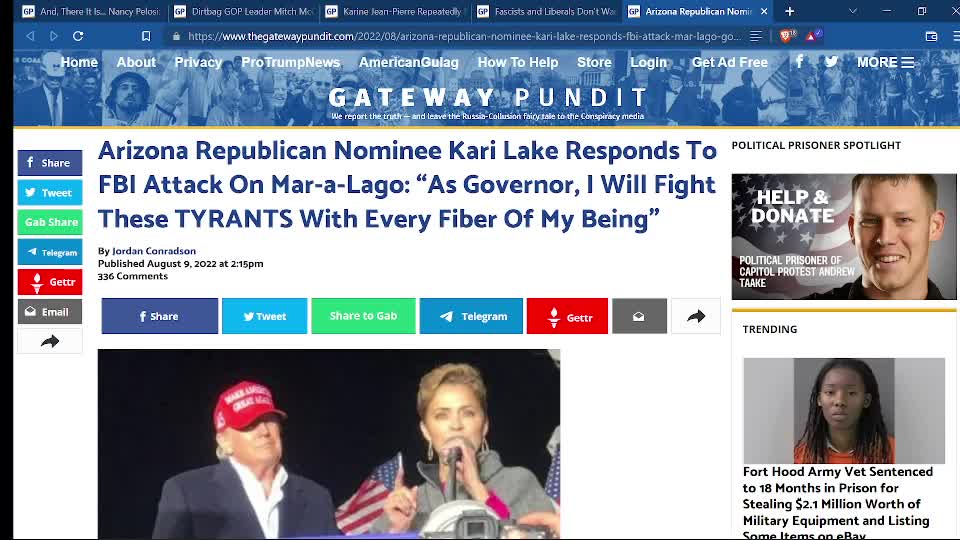The image size is (960, 540).
Task: Open the Login page
Action: point(648,62)
